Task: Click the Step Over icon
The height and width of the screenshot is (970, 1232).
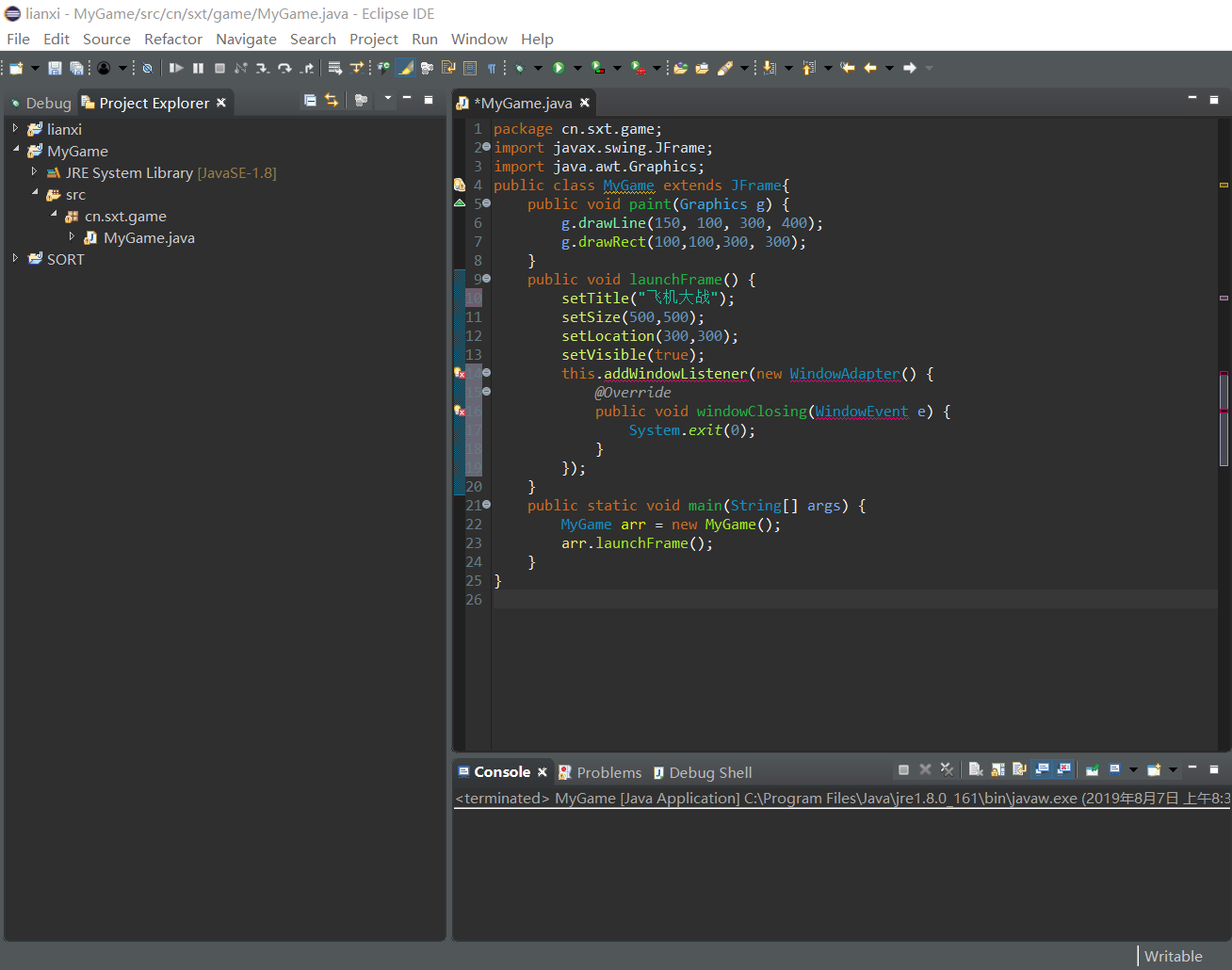Action: (x=284, y=68)
